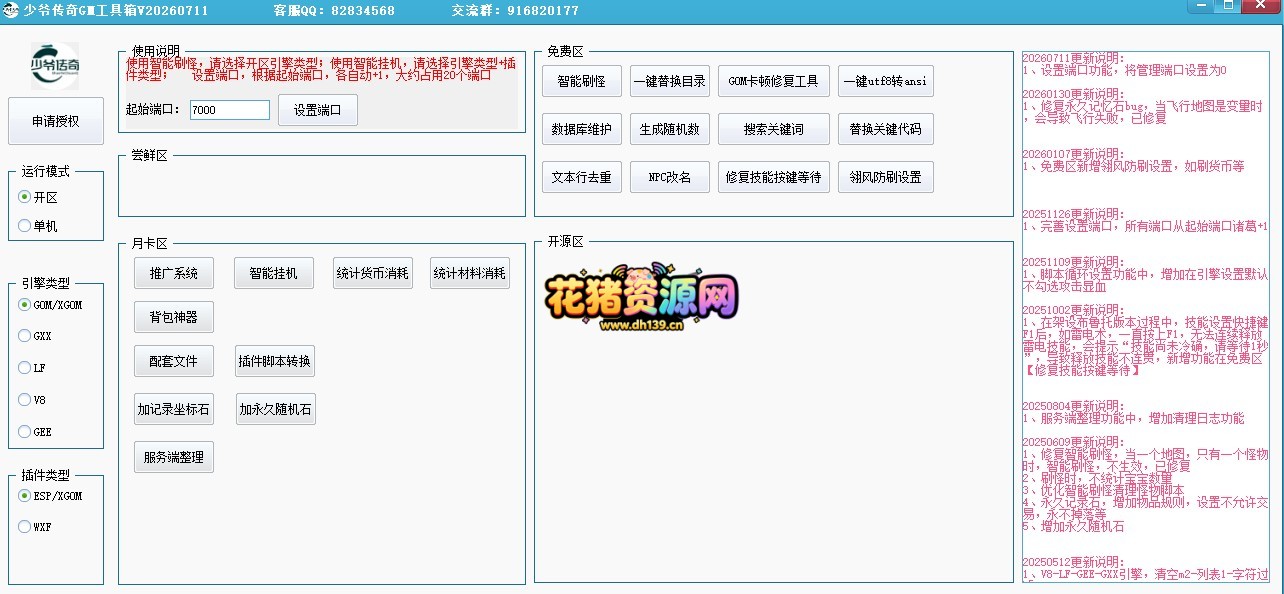
Task: Open 统计货币消耗
Action: pyautogui.click(x=373, y=273)
